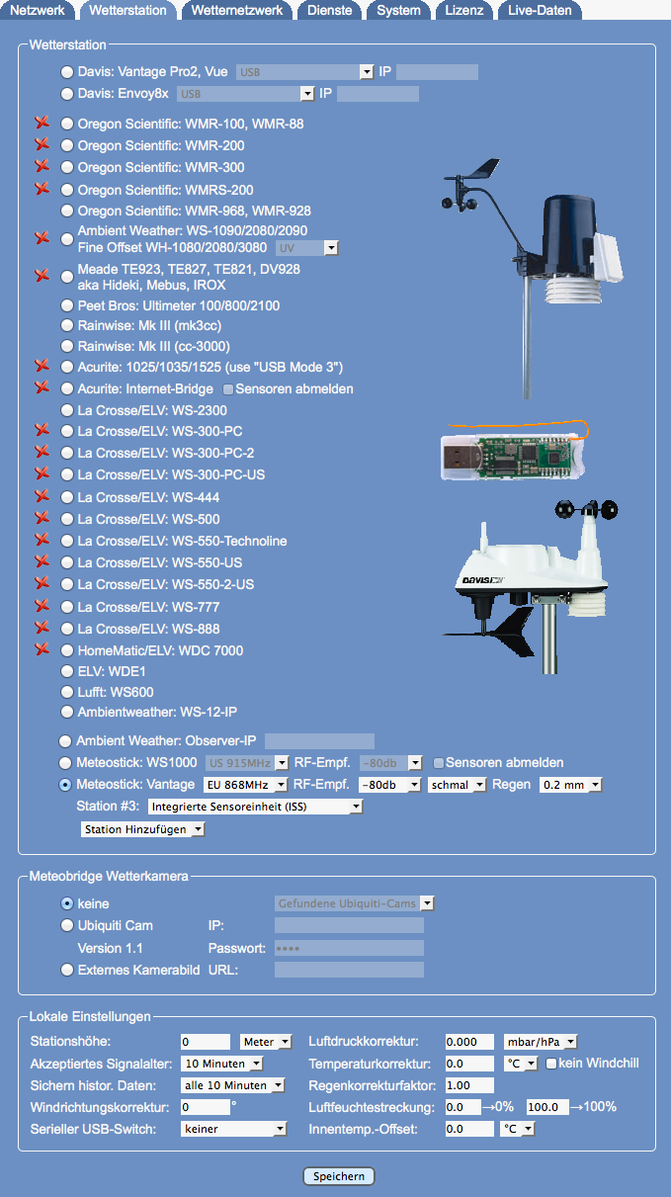Select Ubiquiti Cam radio option
The image size is (671, 1197).
click(x=67, y=925)
